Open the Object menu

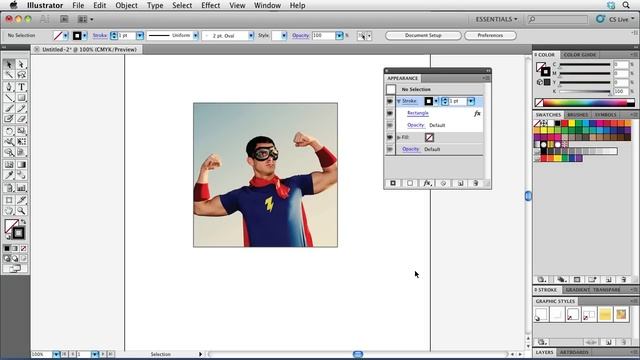(x=127, y=5)
